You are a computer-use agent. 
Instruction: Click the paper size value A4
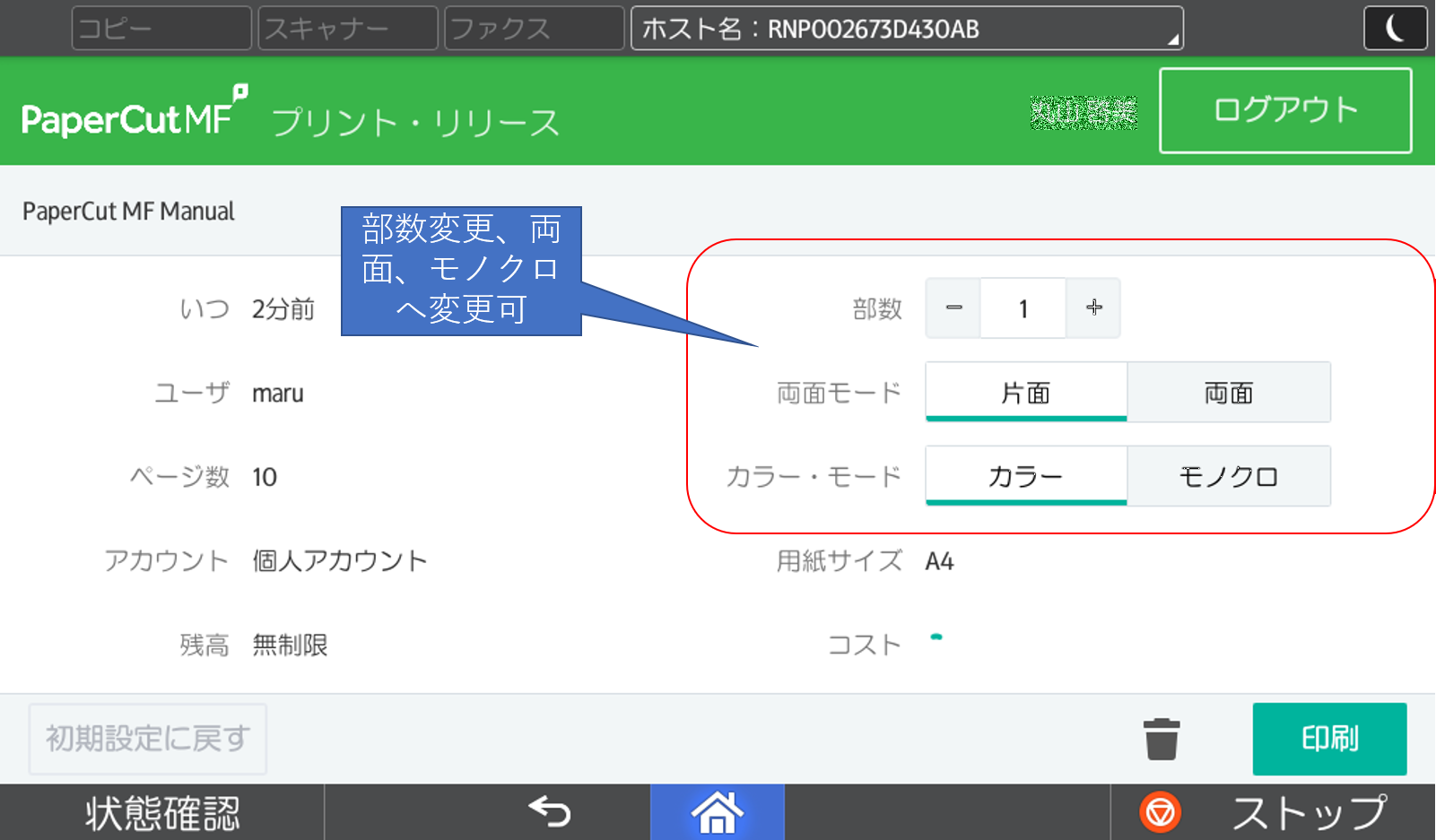939,561
